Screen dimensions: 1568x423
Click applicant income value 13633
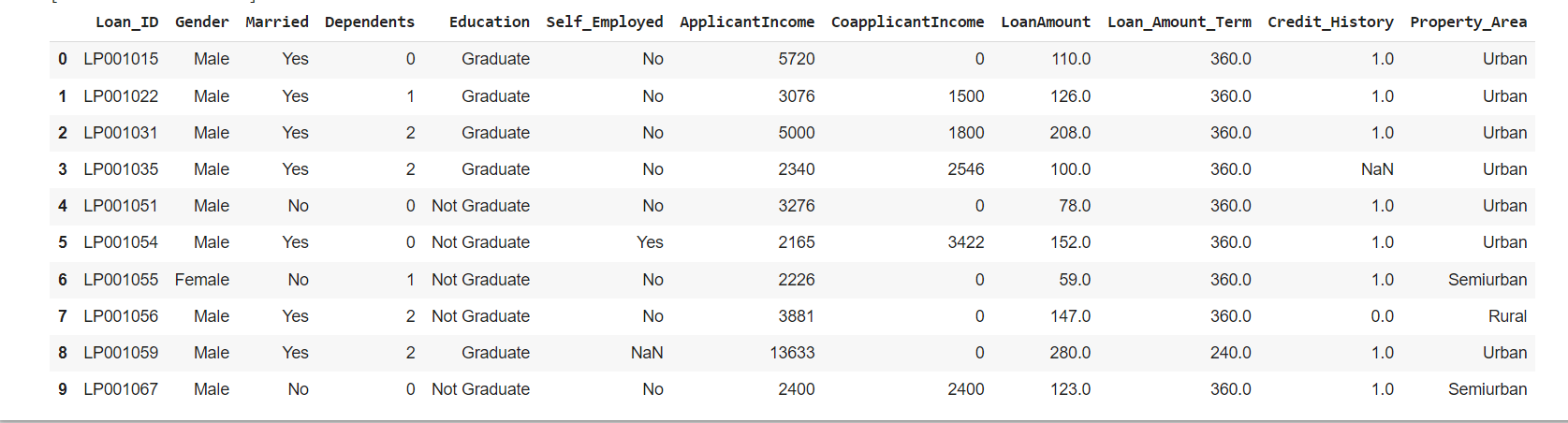(792, 353)
